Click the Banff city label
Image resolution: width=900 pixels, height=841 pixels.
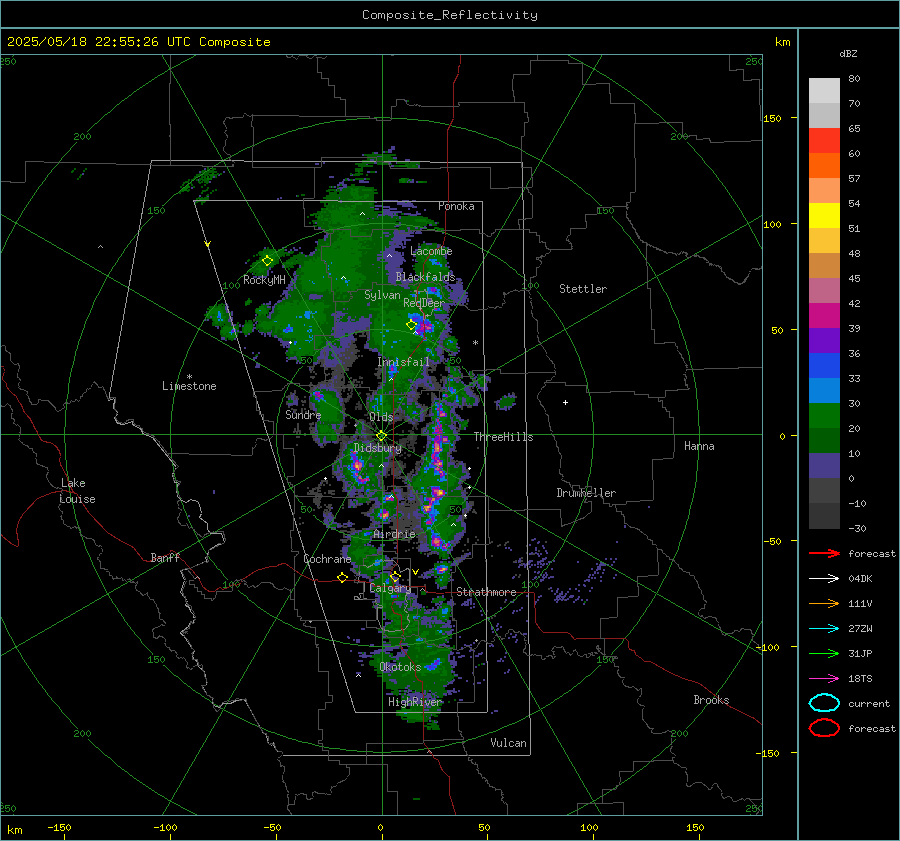pos(165,558)
